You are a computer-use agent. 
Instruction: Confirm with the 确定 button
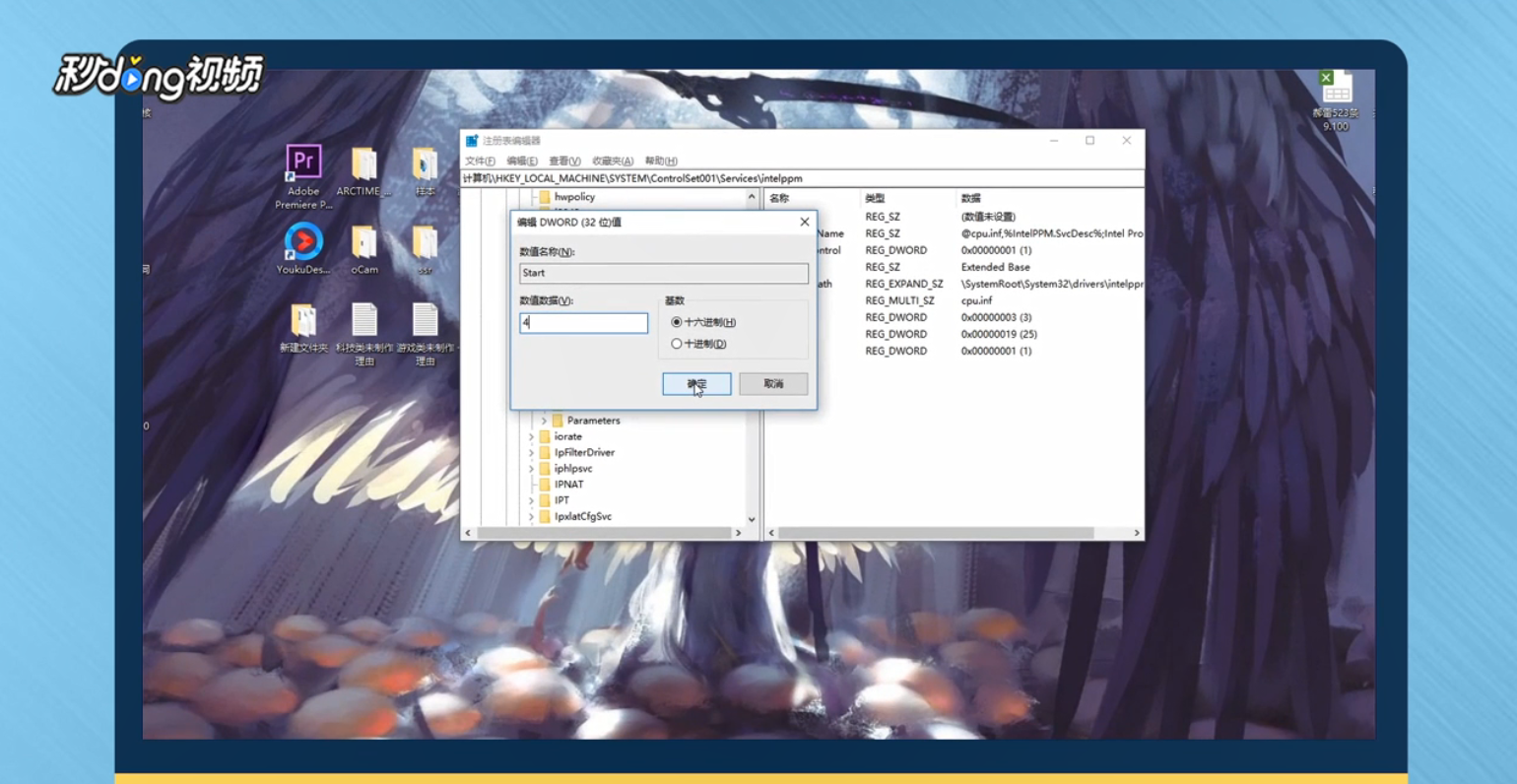tap(696, 384)
